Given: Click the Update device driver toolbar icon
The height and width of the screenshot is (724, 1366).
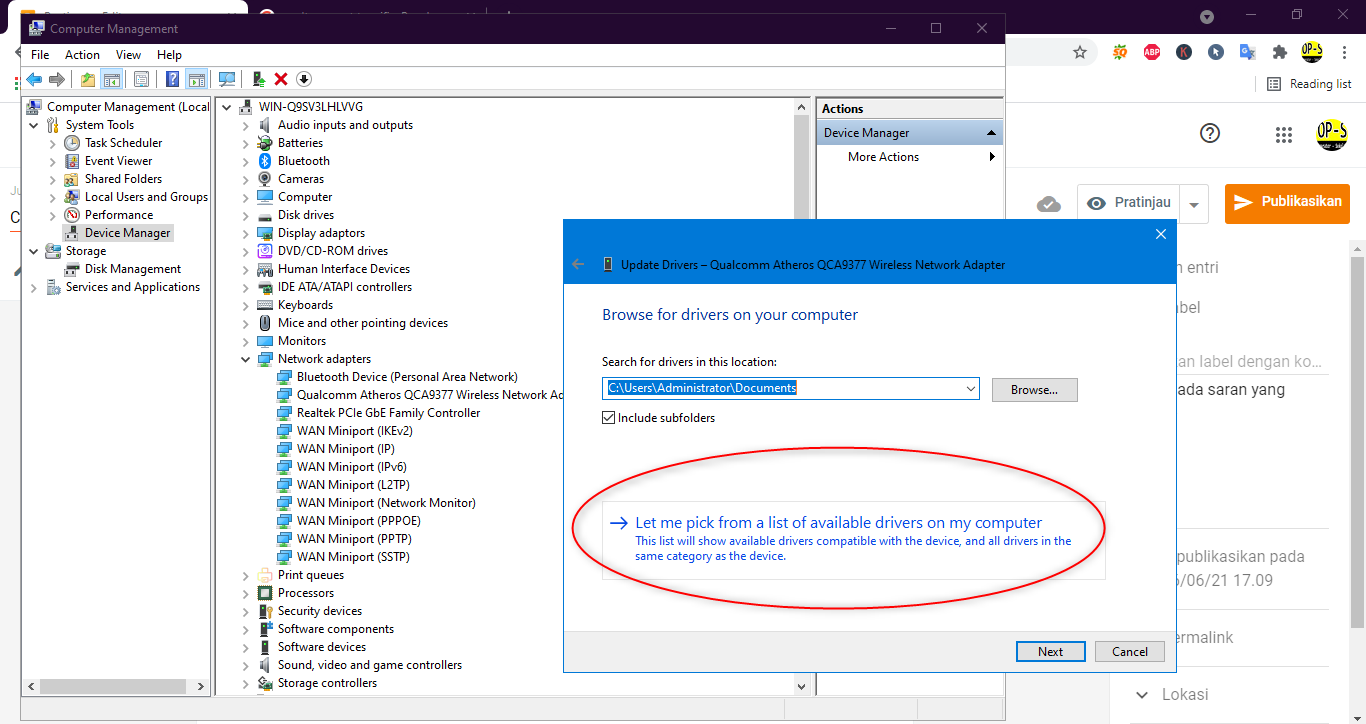Looking at the screenshot, I should pyautogui.click(x=258, y=79).
